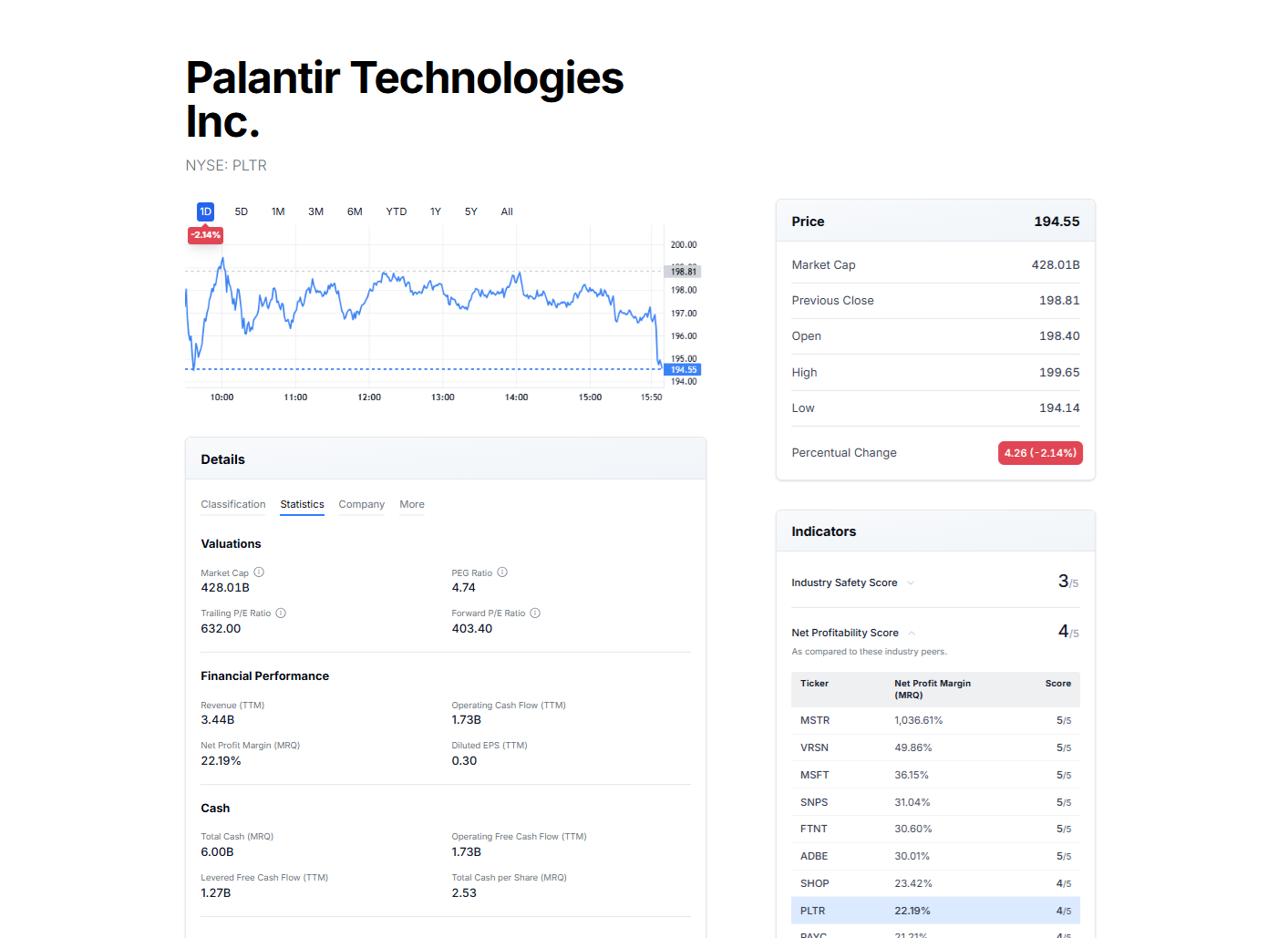
Task: Click the PEG Ratio info icon
Action: click(502, 572)
